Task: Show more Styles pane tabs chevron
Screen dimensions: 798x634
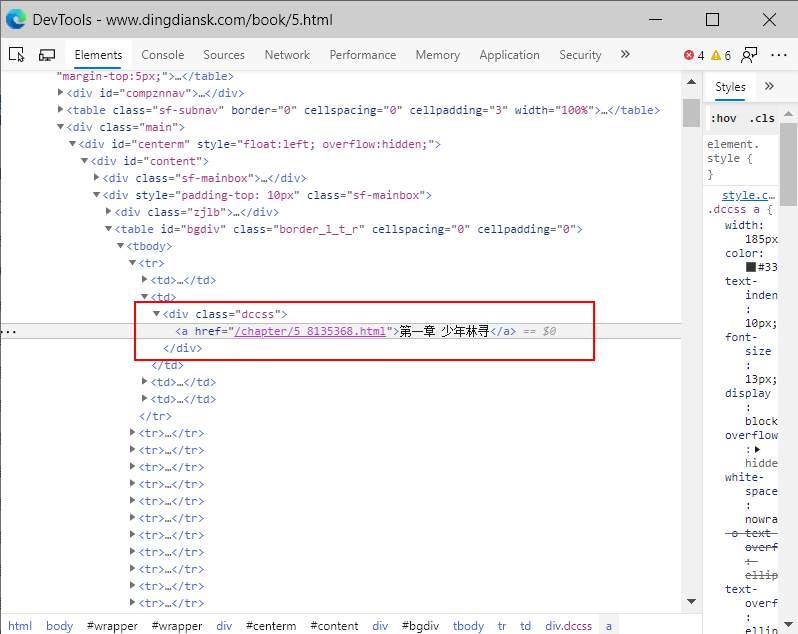Action: point(769,86)
